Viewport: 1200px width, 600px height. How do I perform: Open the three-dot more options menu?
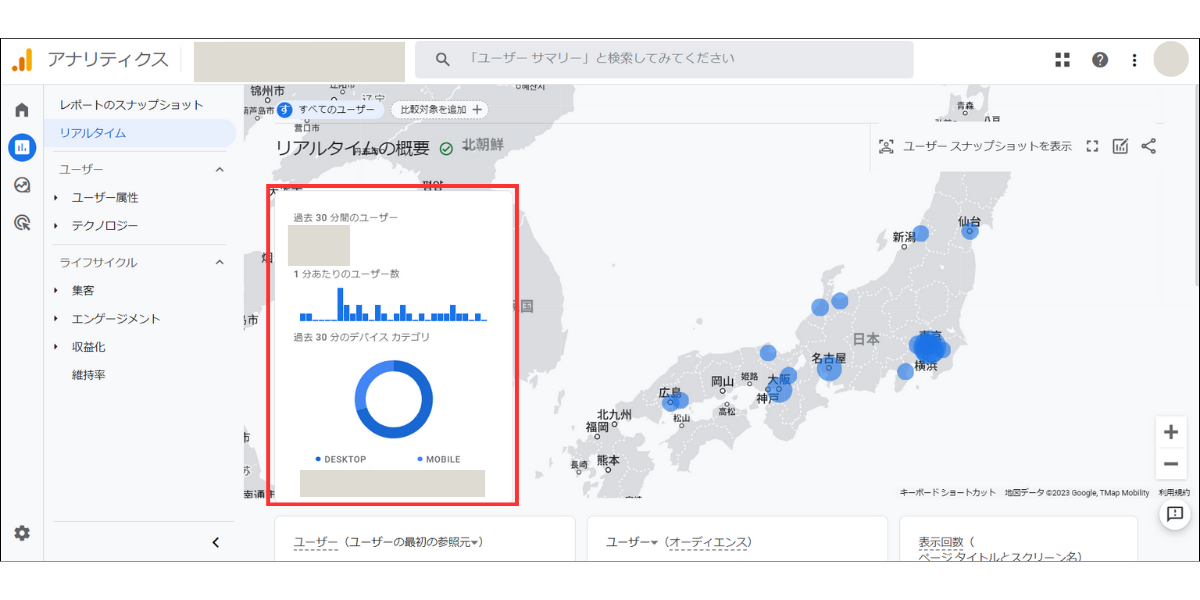coord(1134,60)
